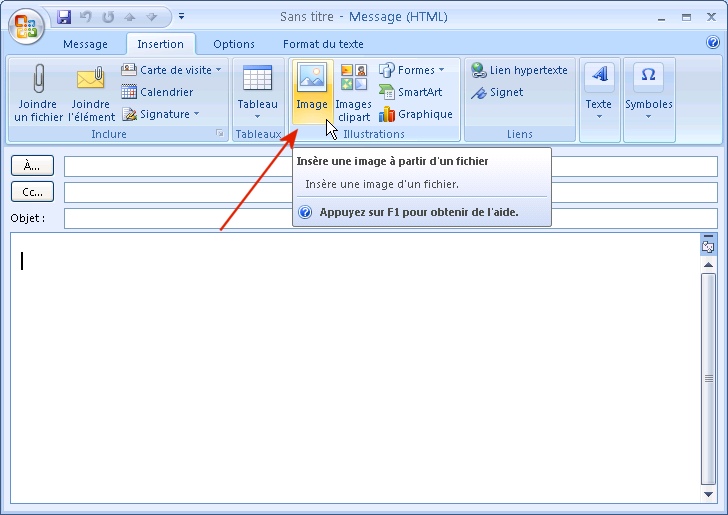Image resolution: width=728 pixels, height=515 pixels.
Task: Maximize the message window
Action: point(686,18)
